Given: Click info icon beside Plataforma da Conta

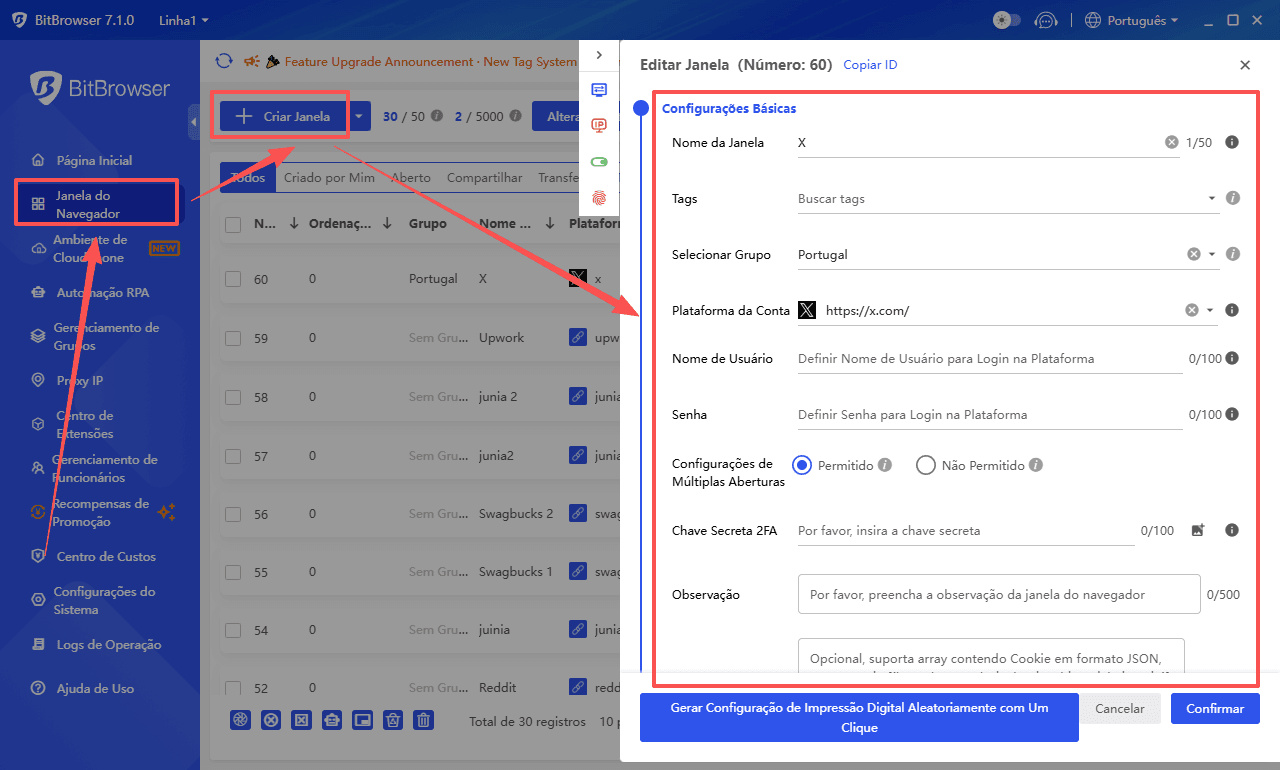Looking at the screenshot, I should [1232, 310].
